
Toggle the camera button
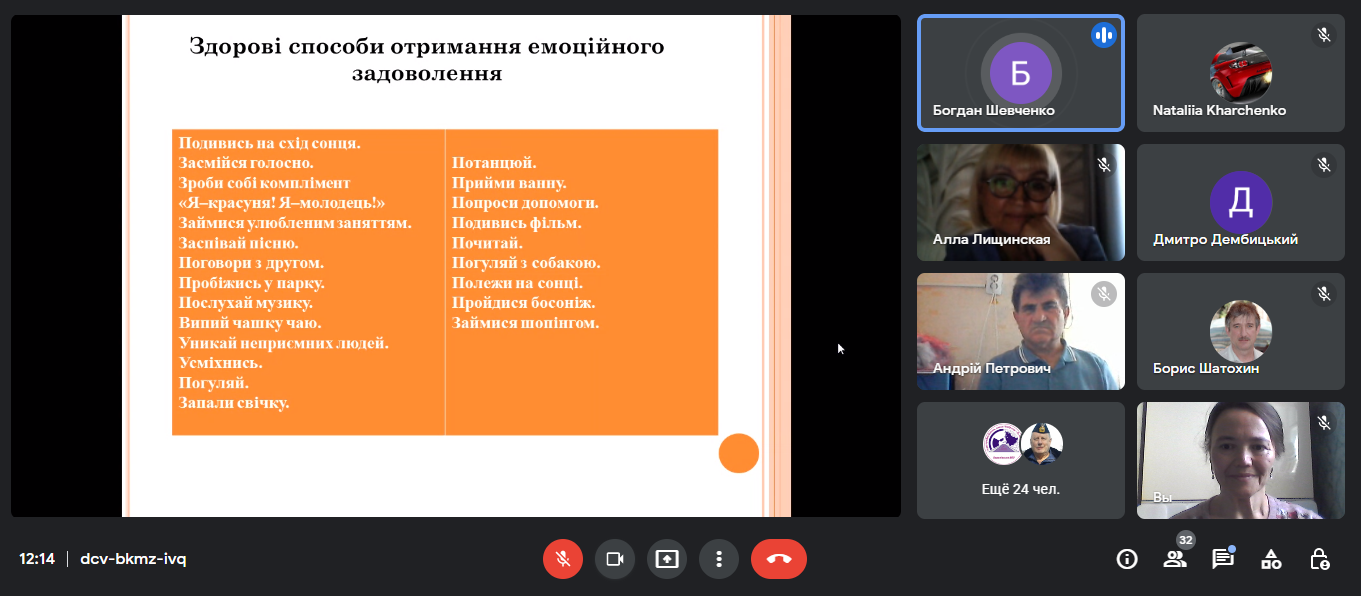click(x=615, y=559)
